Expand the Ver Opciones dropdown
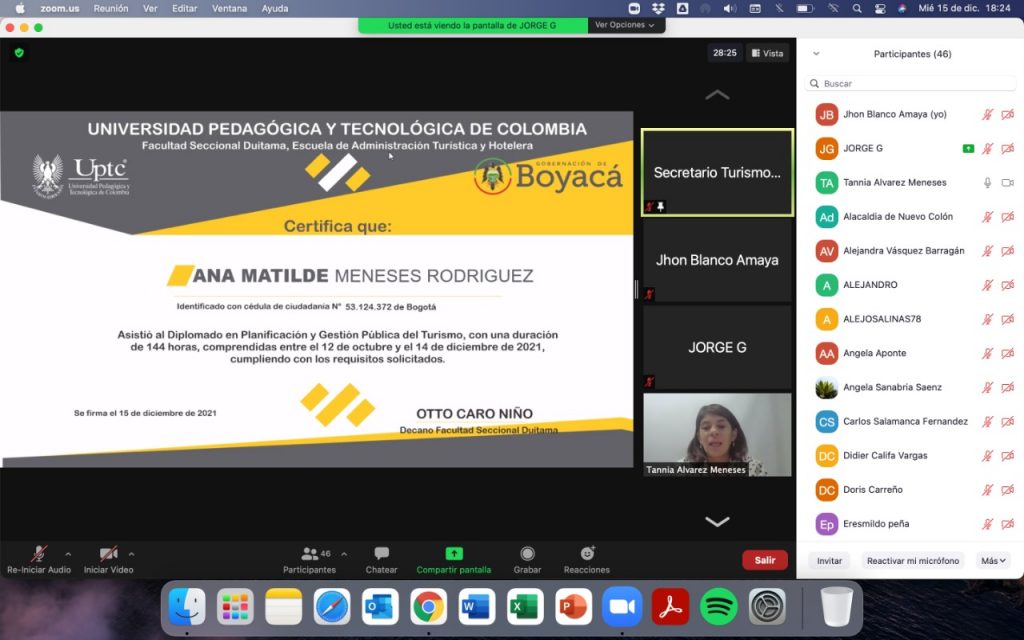The height and width of the screenshot is (640, 1024). point(625,25)
